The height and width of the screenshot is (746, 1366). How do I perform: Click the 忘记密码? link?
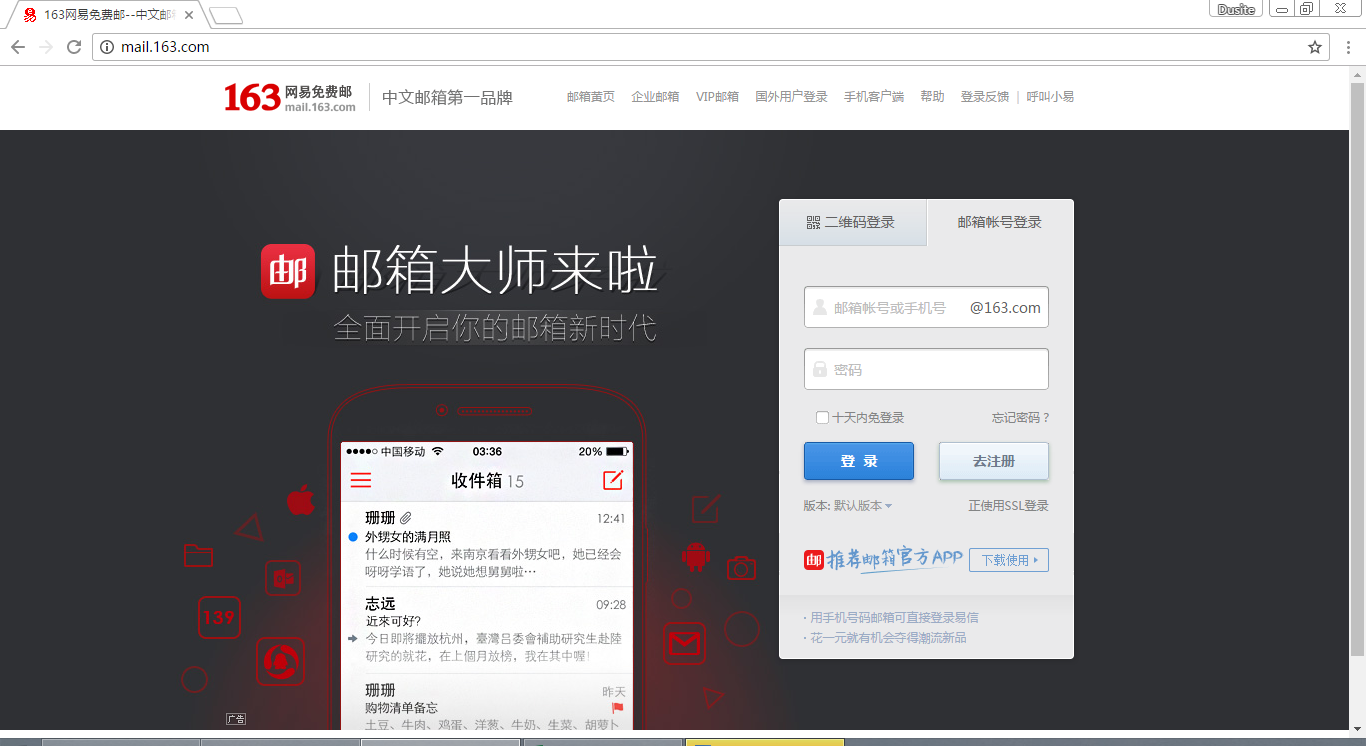click(x=1021, y=418)
